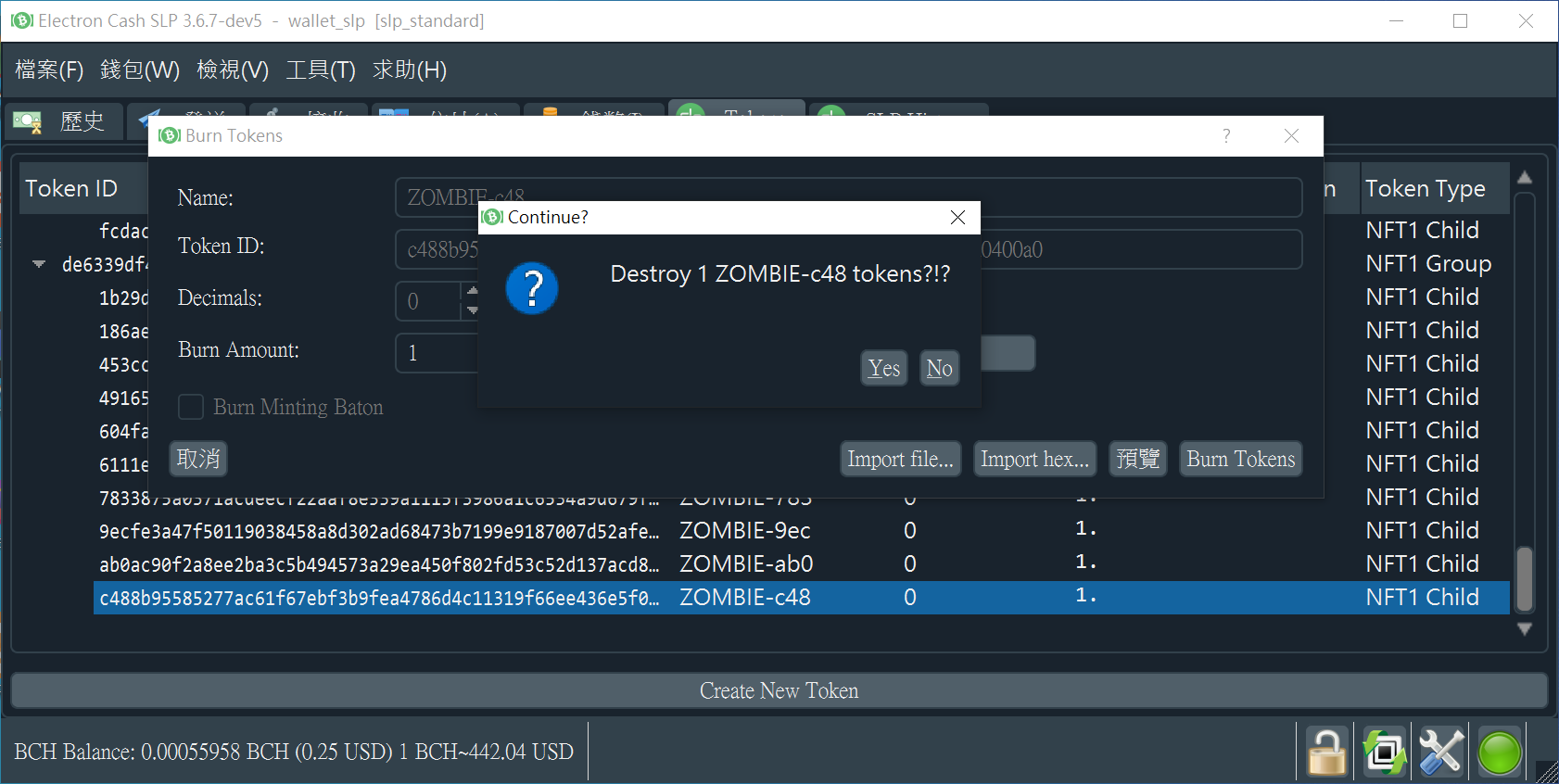Open preferences via tools wrench icon
This screenshot has width=1559, height=784.
pos(1442,752)
